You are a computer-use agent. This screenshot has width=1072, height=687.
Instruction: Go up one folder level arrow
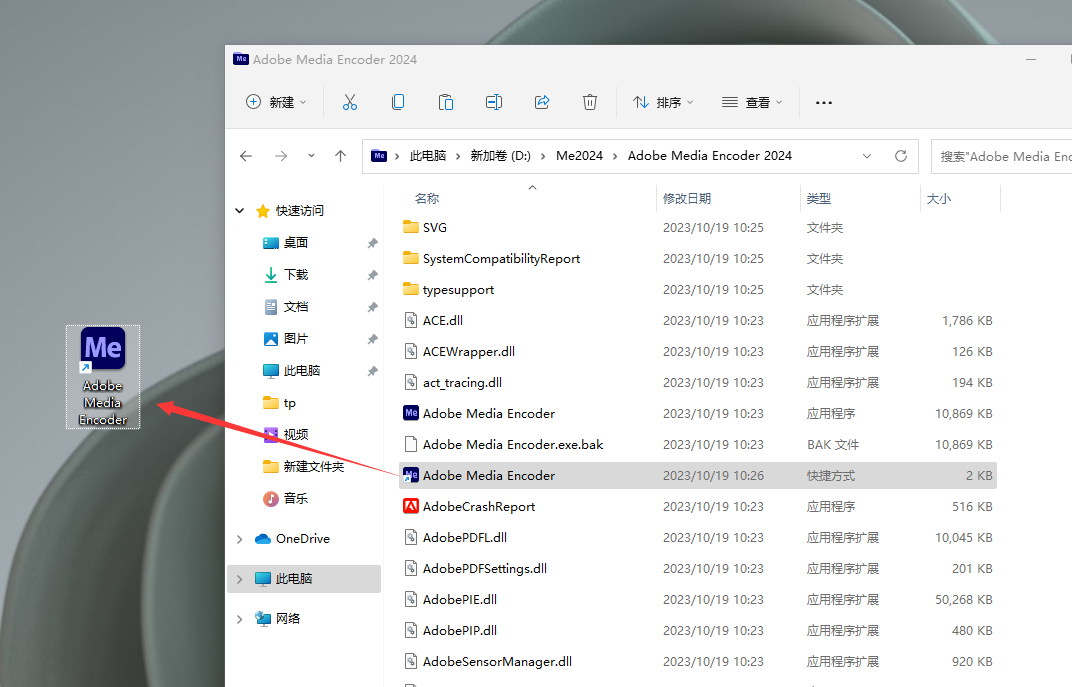click(x=340, y=157)
